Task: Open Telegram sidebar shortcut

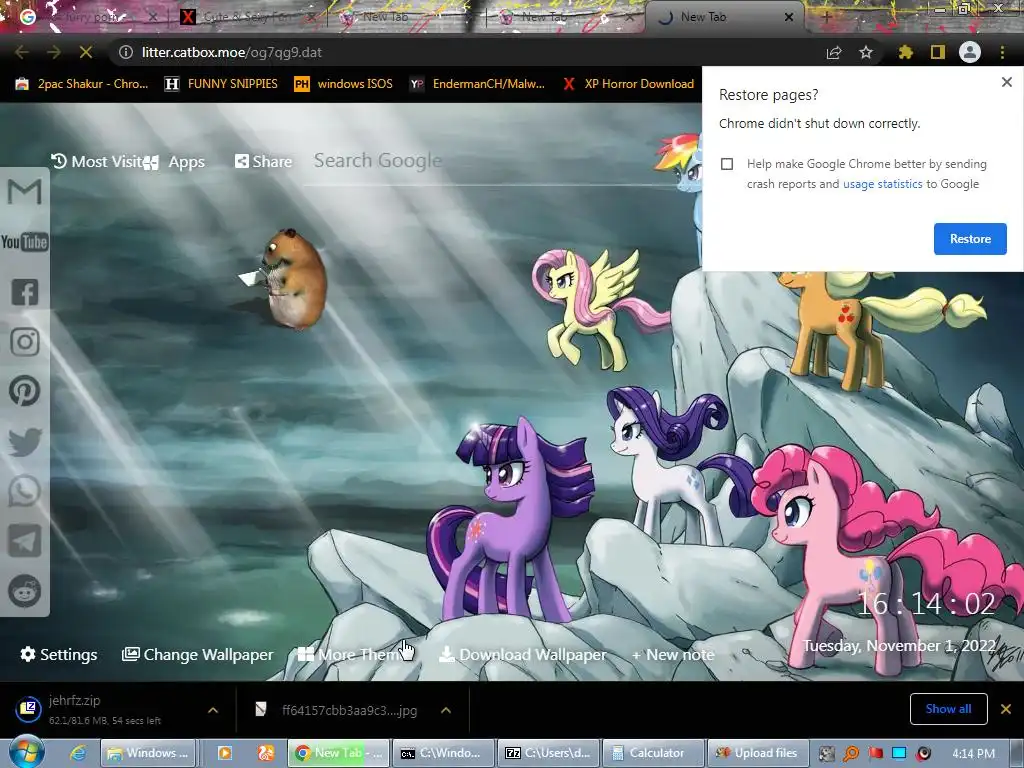Action: pos(25,541)
